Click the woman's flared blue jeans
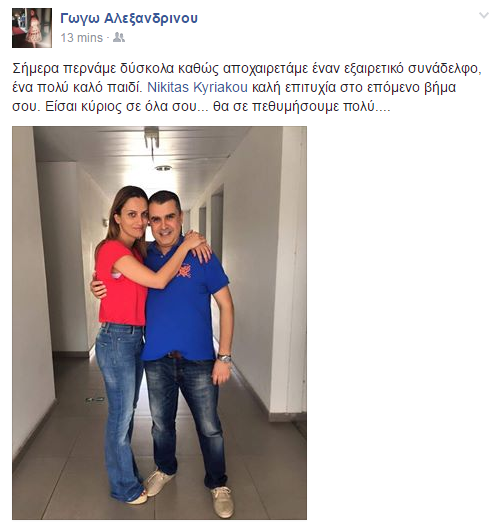The width and height of the screenshot is (498, 525). click(120, 410)
